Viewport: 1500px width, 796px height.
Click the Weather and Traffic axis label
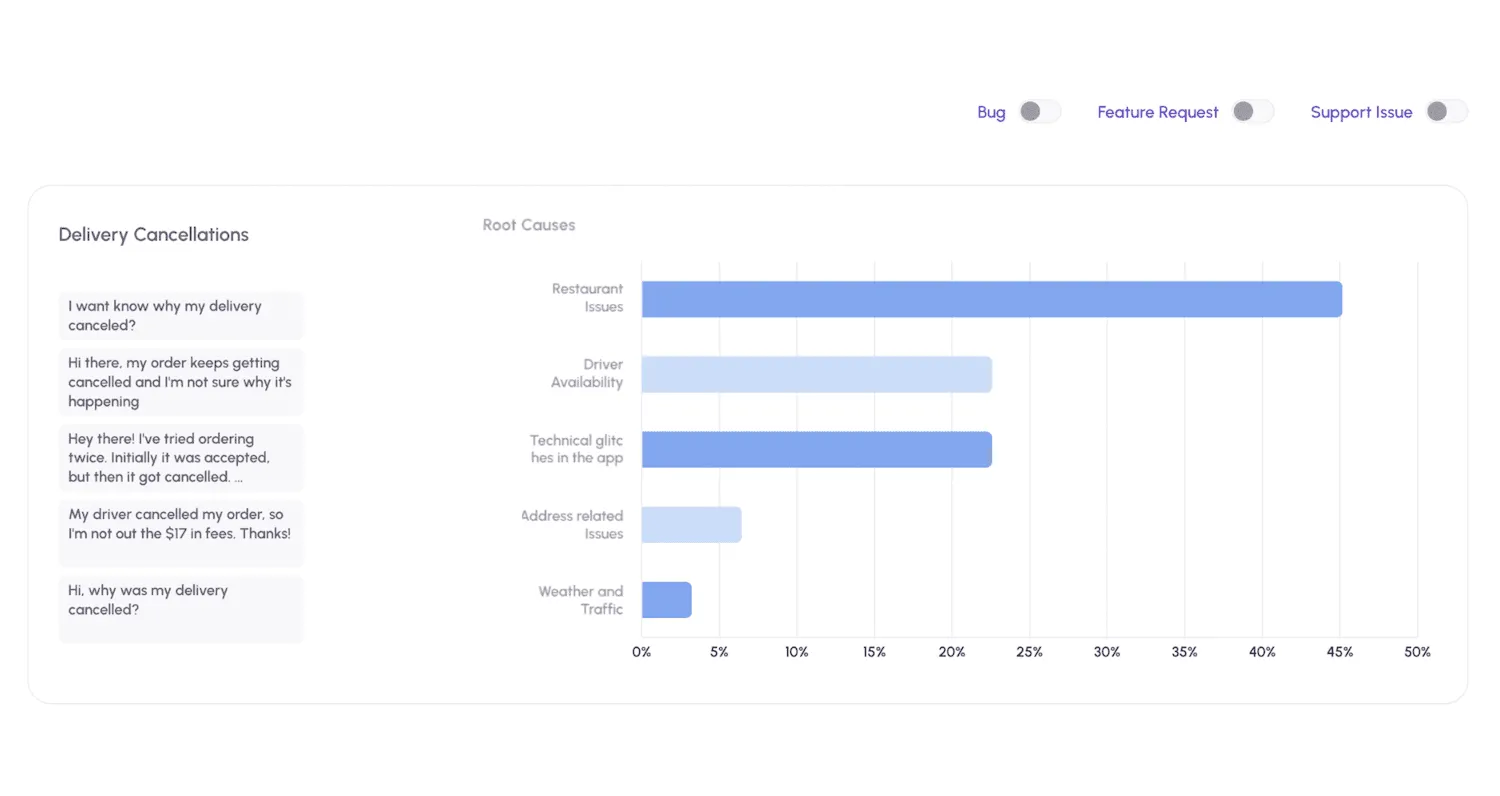[581, 600]
